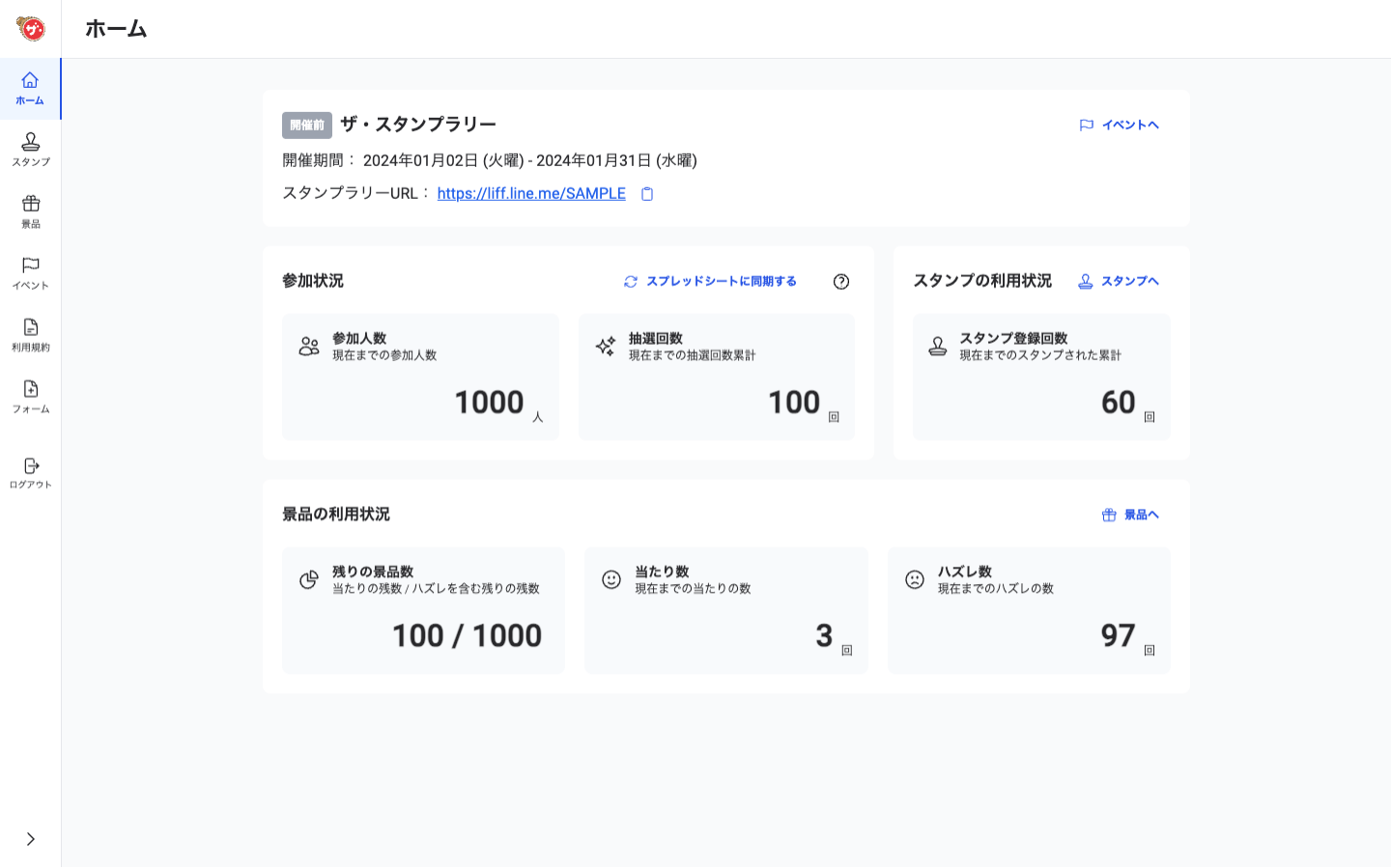The height and width of the screenshot is (868, 1391).
Task: Copy the stamp rally URL with clipboard icon
Action: click(645, 193)
